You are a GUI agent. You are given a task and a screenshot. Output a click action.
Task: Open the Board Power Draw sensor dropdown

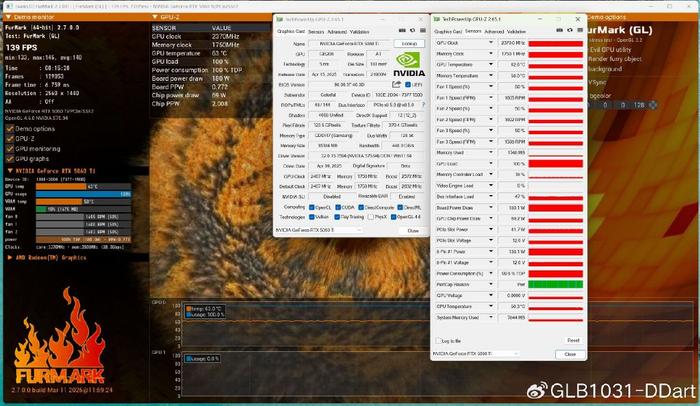point(491,208)
